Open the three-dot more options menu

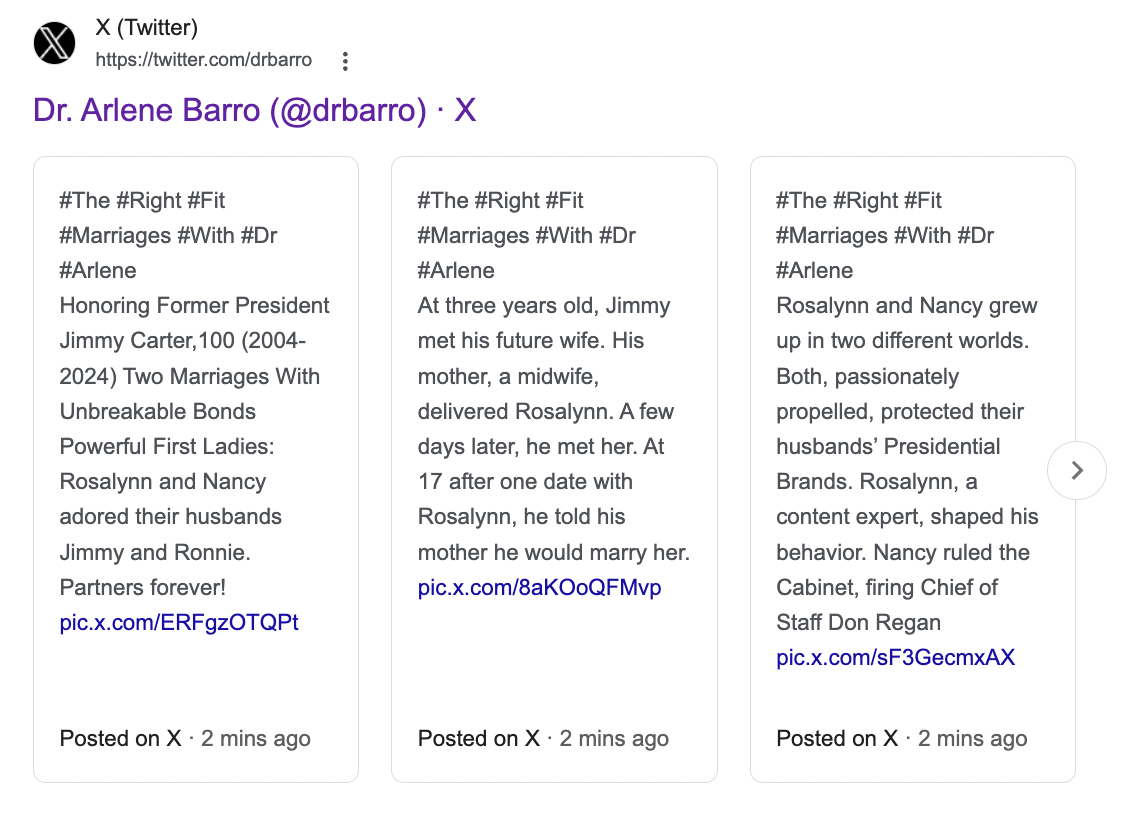[346, 61]
